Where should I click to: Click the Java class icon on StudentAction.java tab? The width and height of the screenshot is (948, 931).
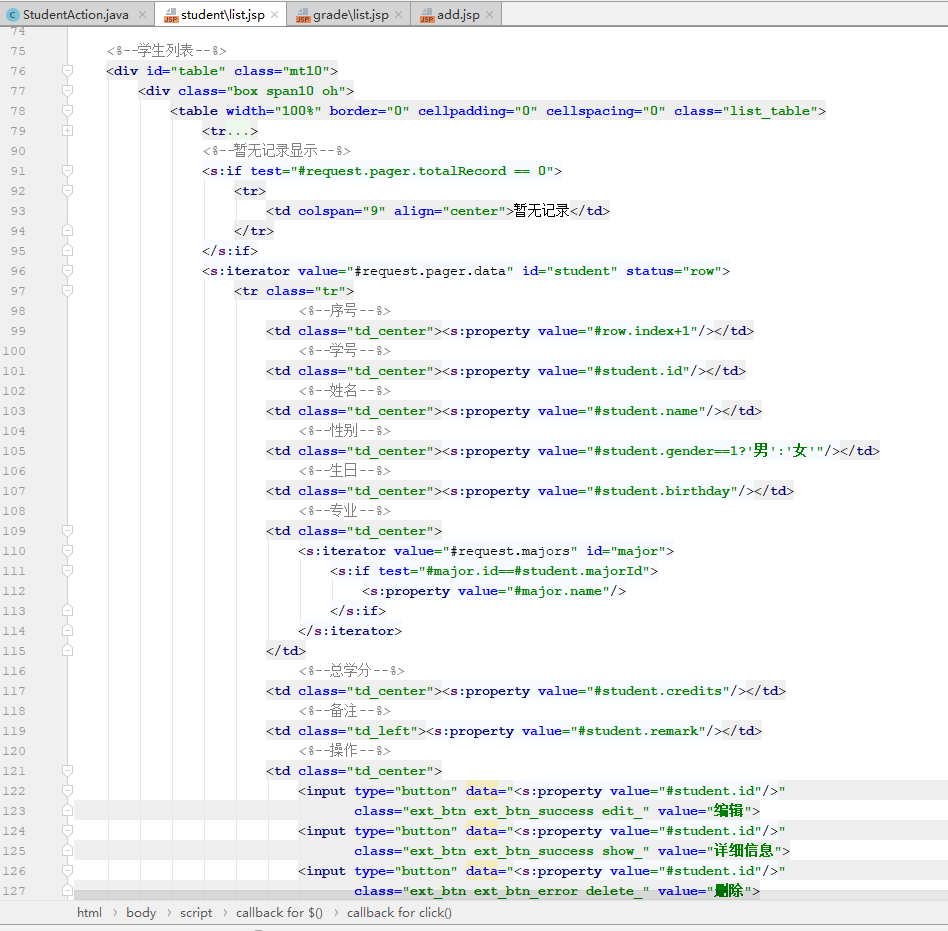click(x=13, y=15)
